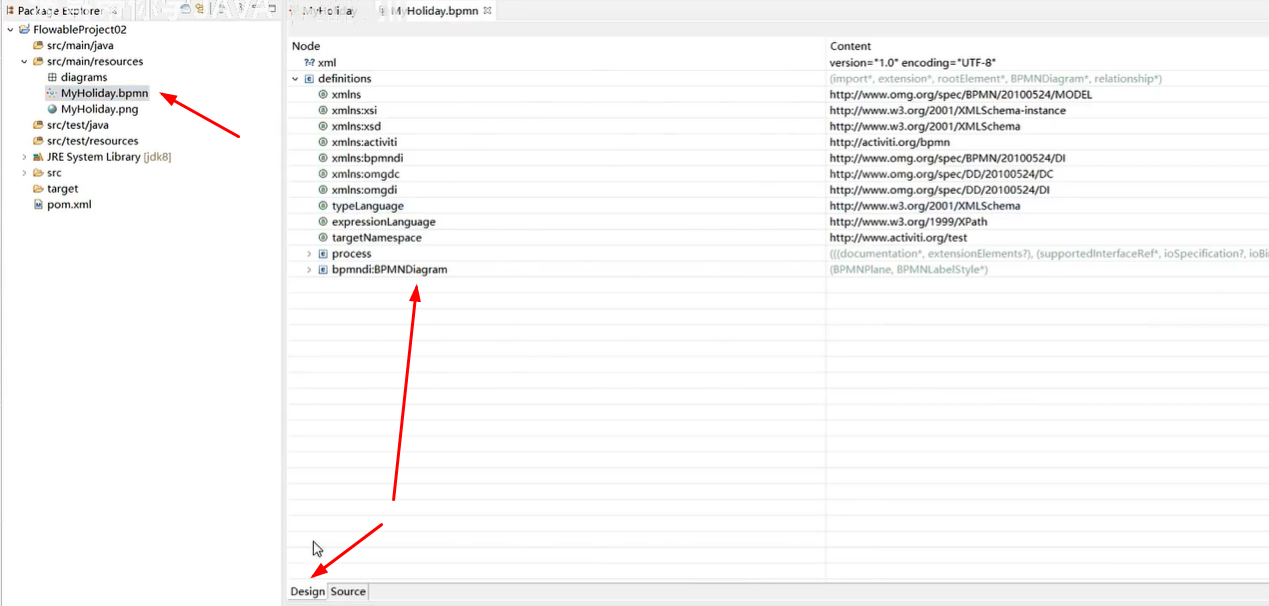This screenshot has width=1269, height=606.
Task: Click the xmlns:xsi attribute icon
Action: [x=323, y=111]
